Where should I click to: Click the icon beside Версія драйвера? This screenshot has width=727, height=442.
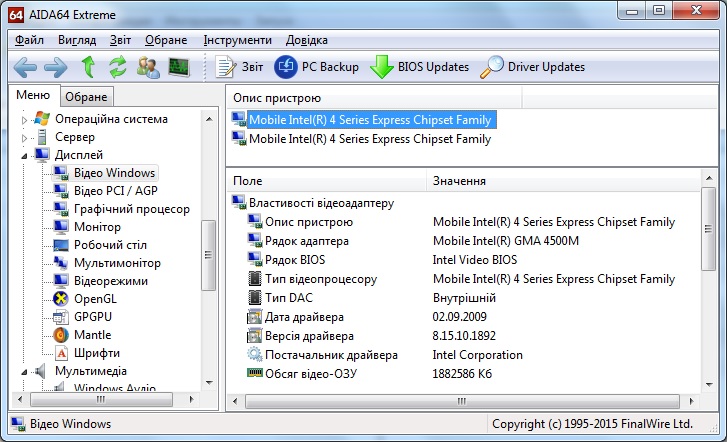click(255, 336)
